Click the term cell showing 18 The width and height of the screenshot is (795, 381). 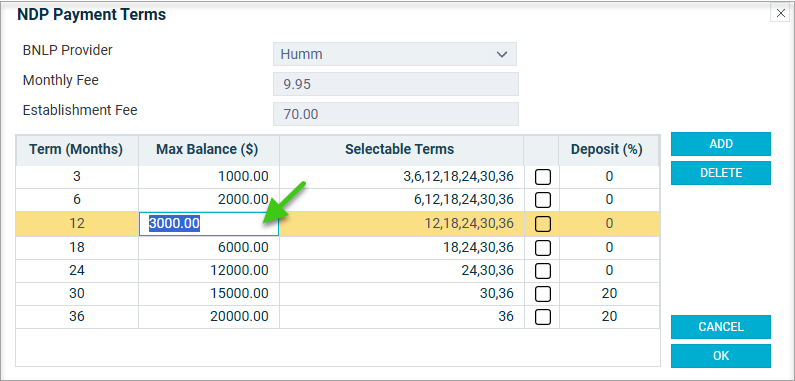pos(77,248)
